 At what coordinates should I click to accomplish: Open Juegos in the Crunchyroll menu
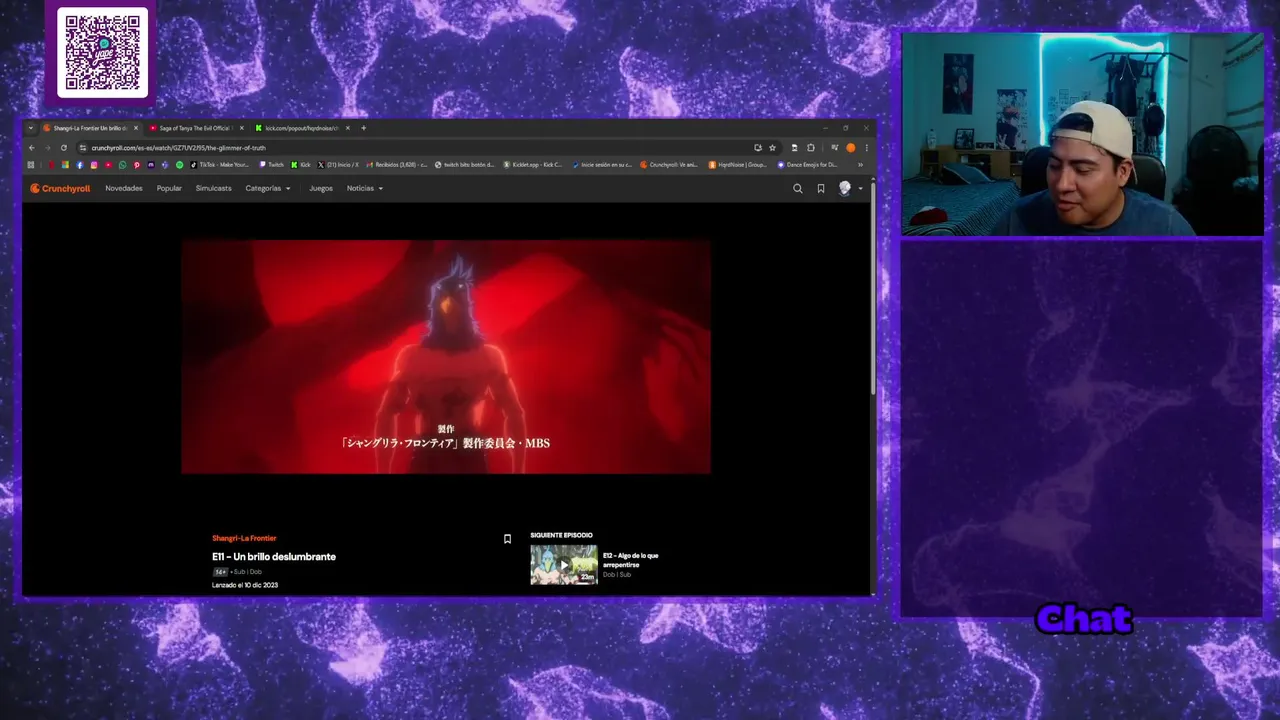[321, 188]
